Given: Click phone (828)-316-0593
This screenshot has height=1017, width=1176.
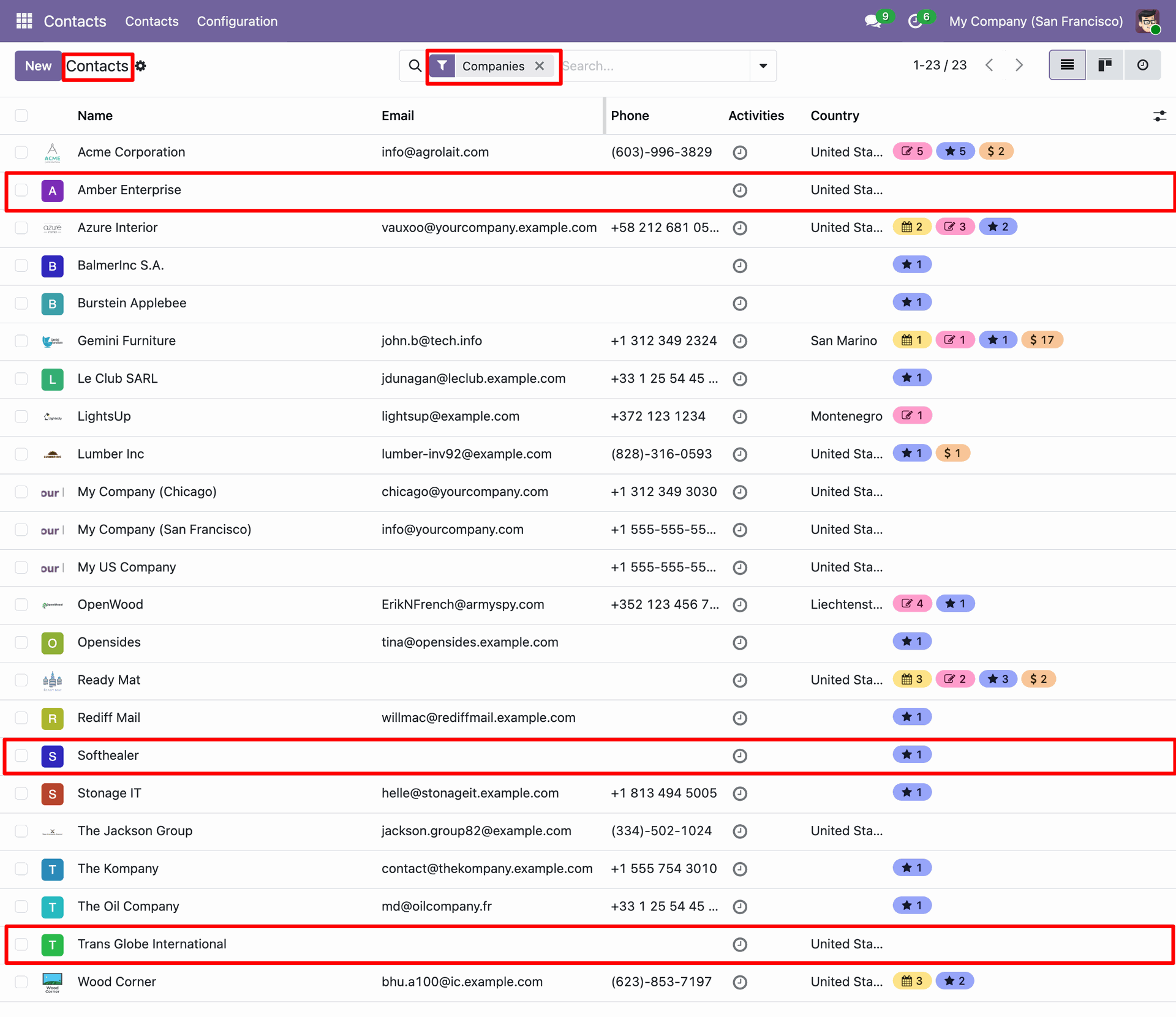Looking at the screenshot, I should pyautogui.click(x=661, y=454).
